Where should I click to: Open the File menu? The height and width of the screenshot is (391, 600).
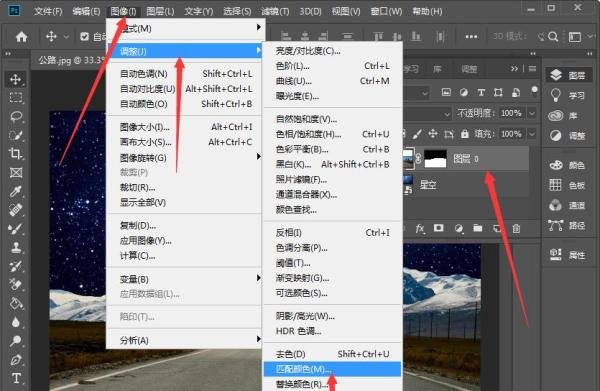pyautogui.click(x=48, y=11)
